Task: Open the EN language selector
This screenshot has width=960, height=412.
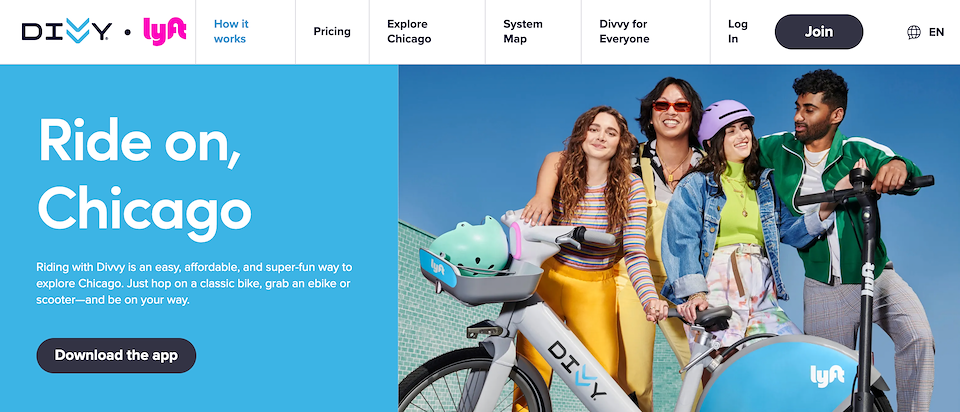Action: click(936, 32)
